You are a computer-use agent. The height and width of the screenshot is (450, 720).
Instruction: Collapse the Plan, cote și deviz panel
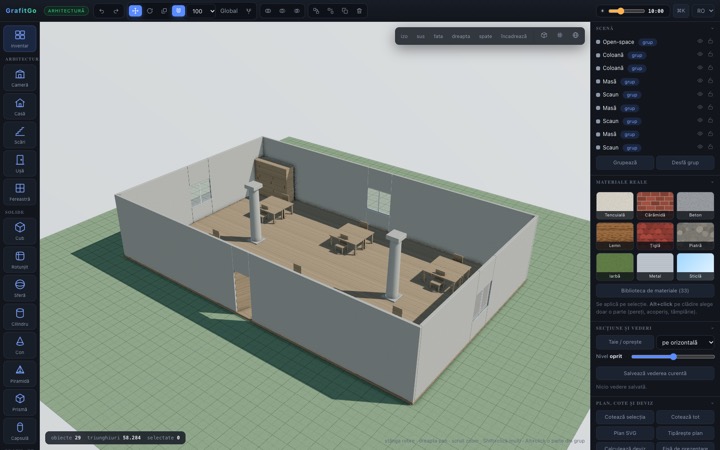tap(712, 403)
